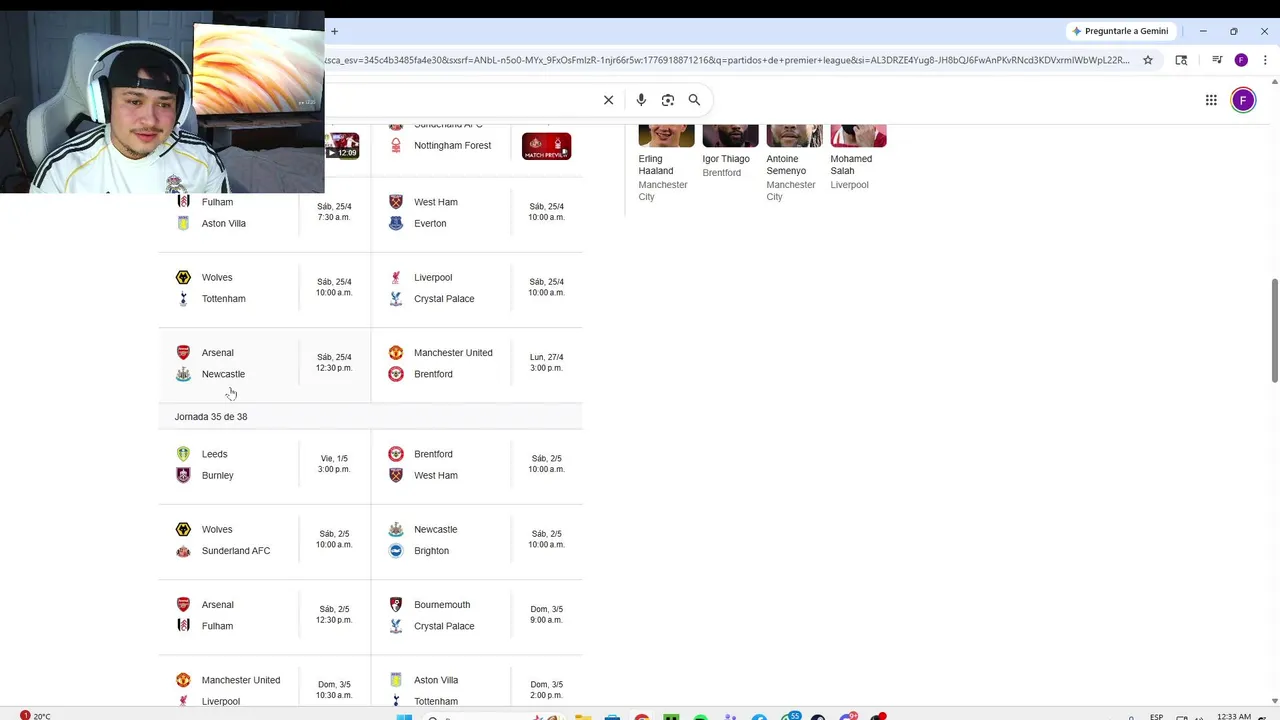Click Leeds crest in Jornada 35

[x=183, y=454]
